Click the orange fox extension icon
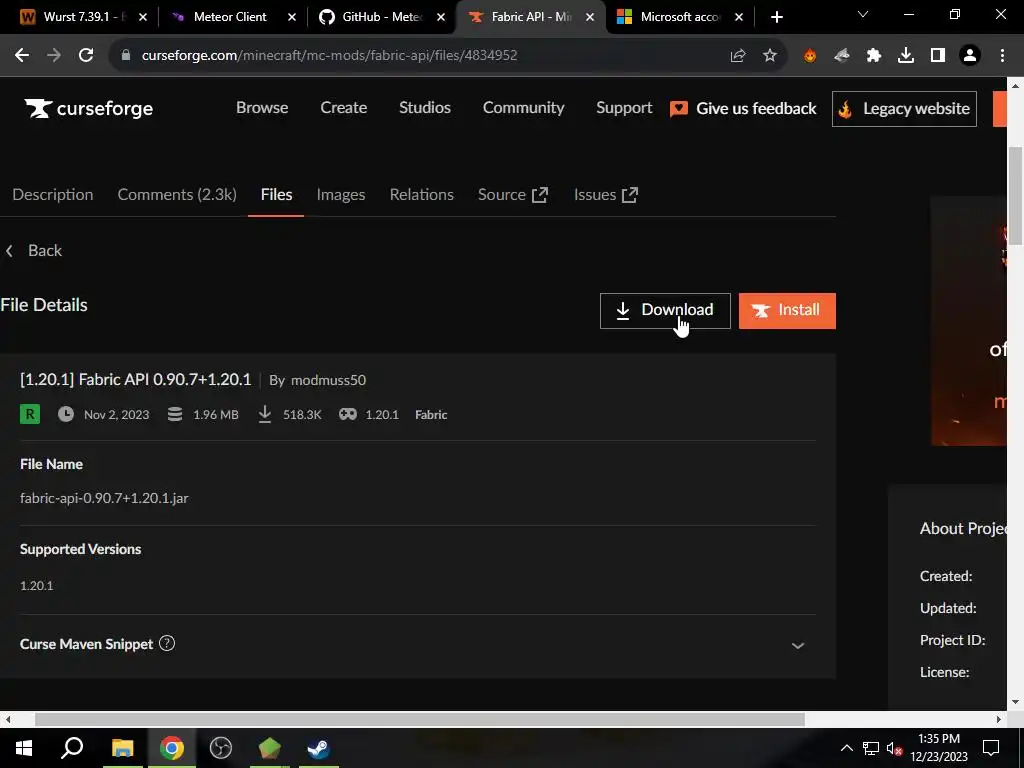This screenshot has width=1024, height=768. (x=810, y=56)
